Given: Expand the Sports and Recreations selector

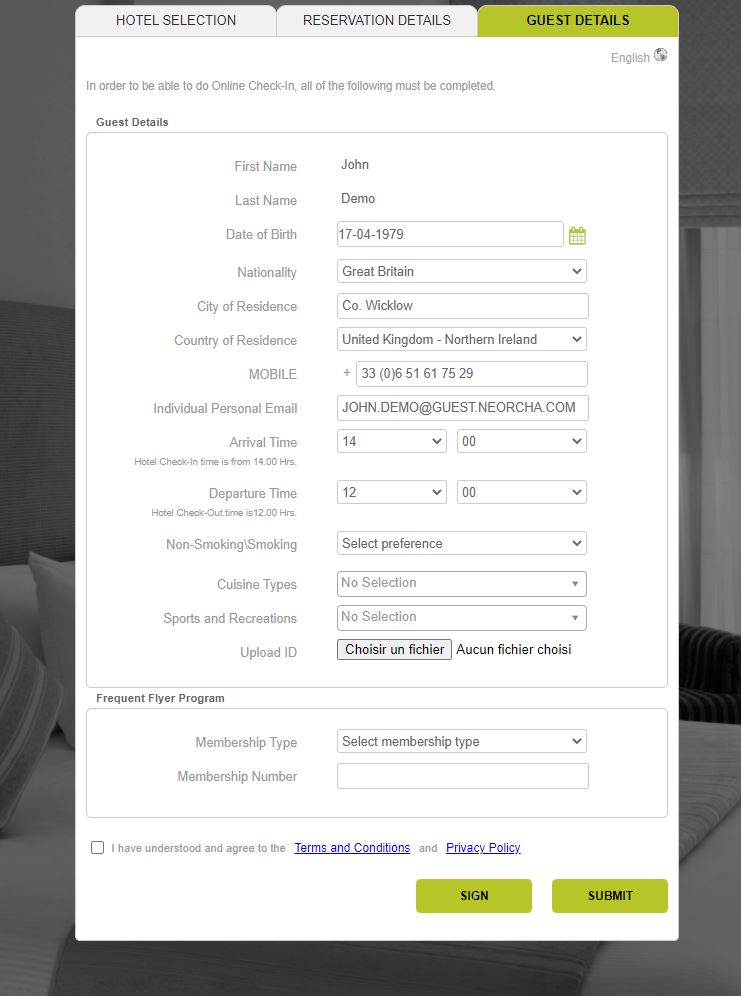Looking at the screenshot, I should coord(461,618).
